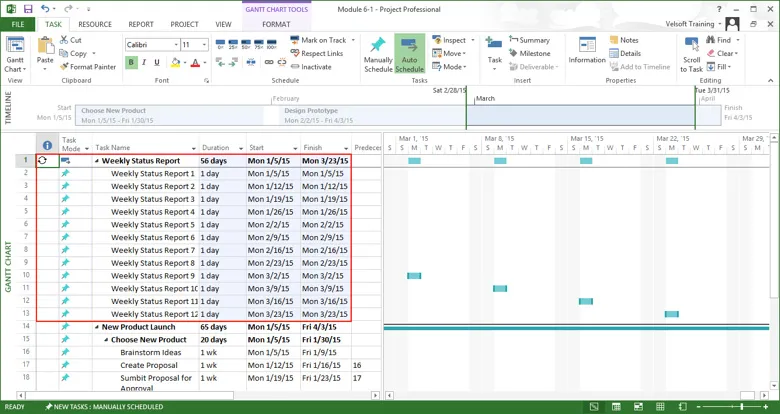The height and width of the screenshot is (414, 780).
Task: Collapse Choose New Product subtask group
Action: point(106,340)
